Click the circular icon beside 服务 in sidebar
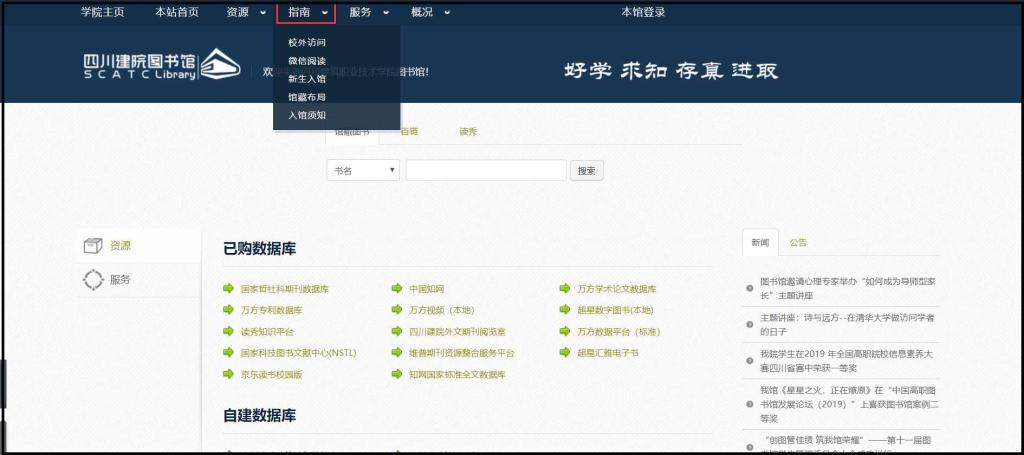This screenshot has height=455, width=1024. 93,280
